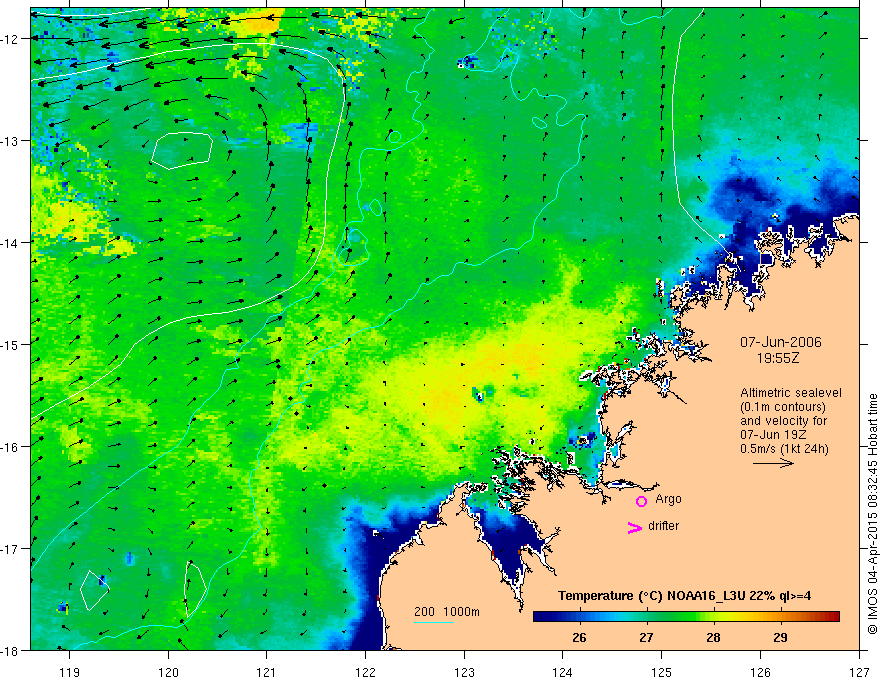Click longitude axis label 125
This screenshot has height=680, width=880.
[662, 672]
